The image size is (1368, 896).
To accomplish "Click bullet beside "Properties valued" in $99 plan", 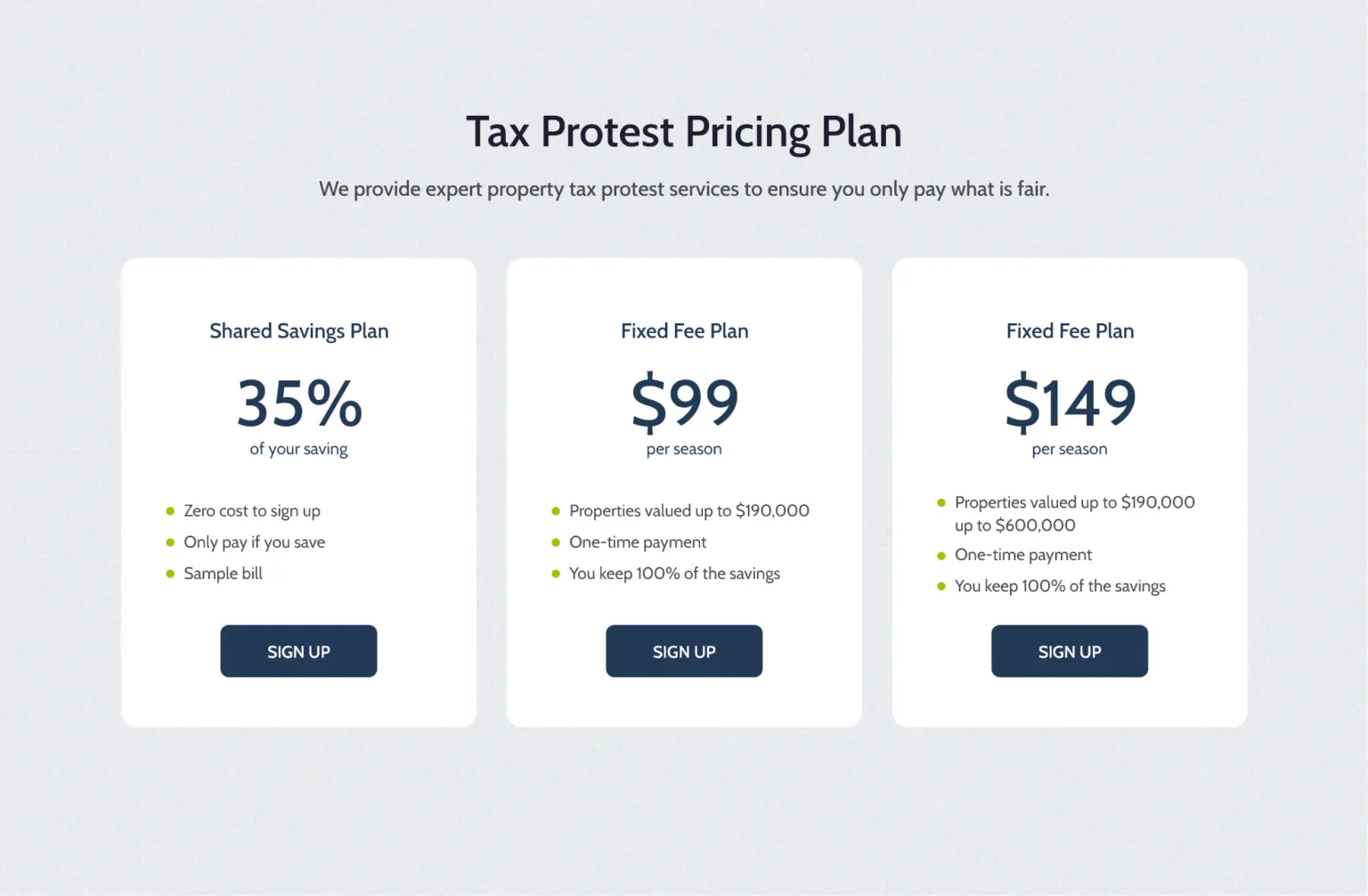I will [556, 511].
